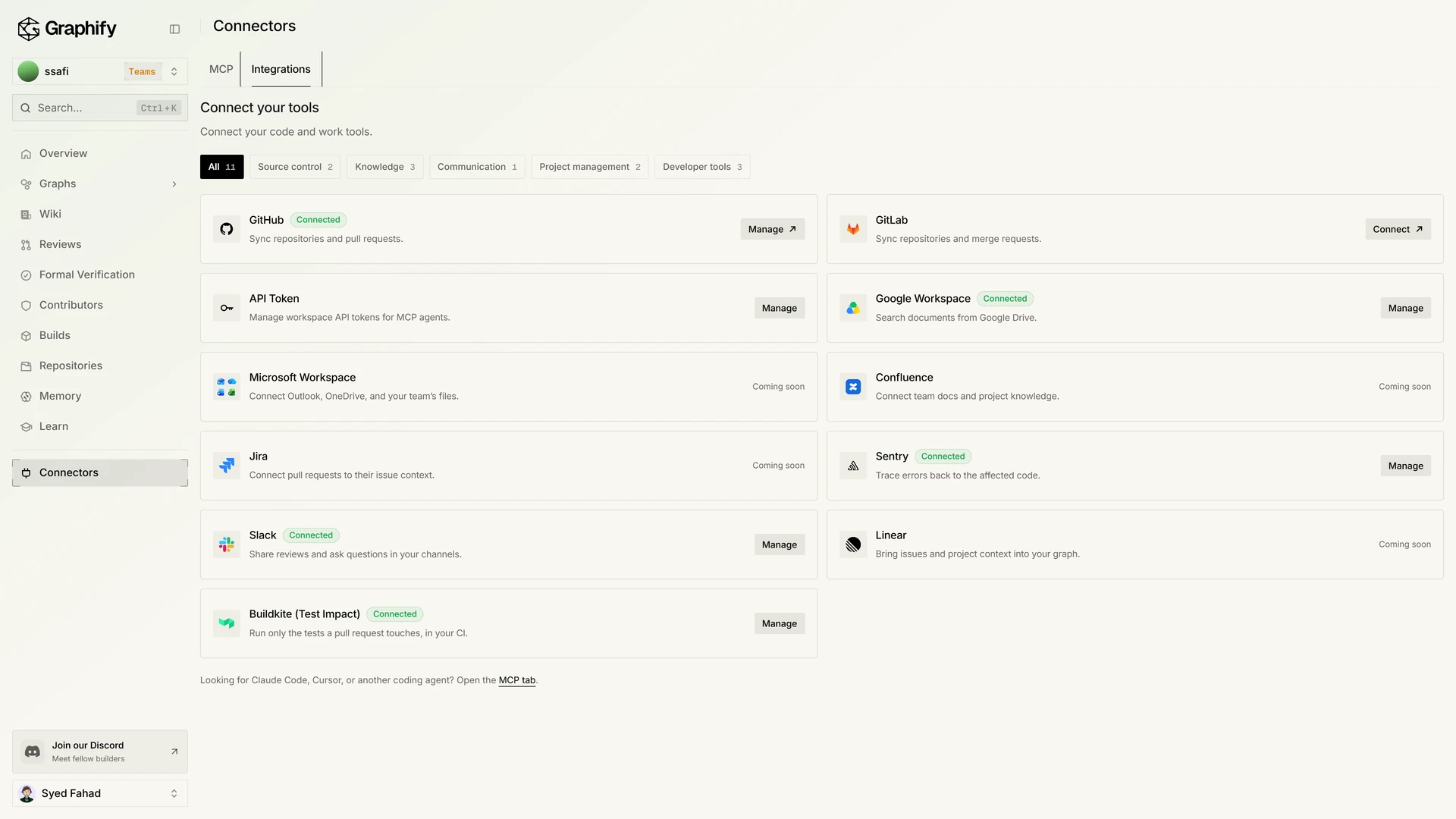This screenshot has width=1456, height=819.
Task: Manage the Google Workspace connection
Action: click(x=1405, y=308)
